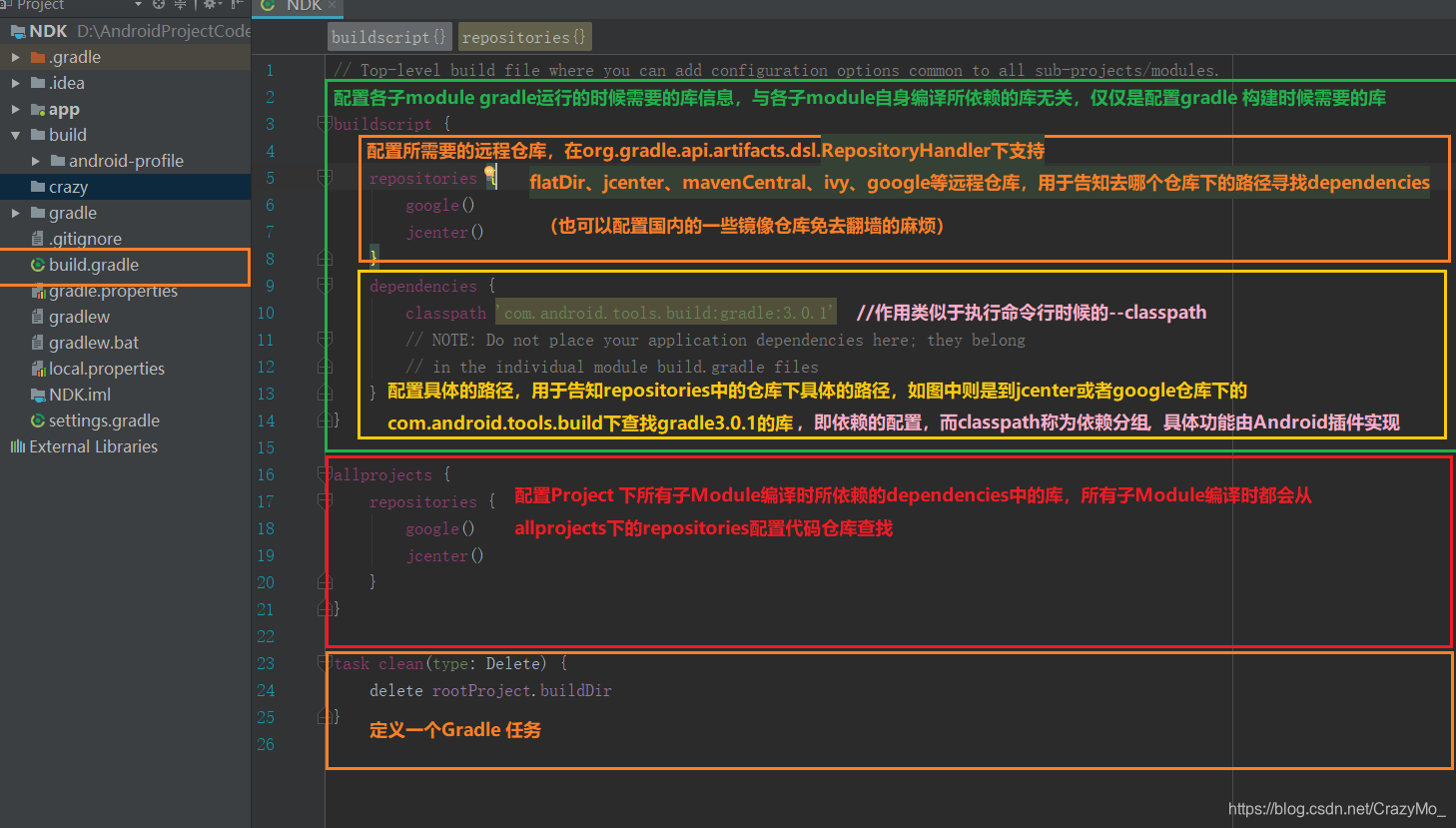1456x828 pixels.
Task: Expand the gradle folder arrow
Action: tap(15, 213)
